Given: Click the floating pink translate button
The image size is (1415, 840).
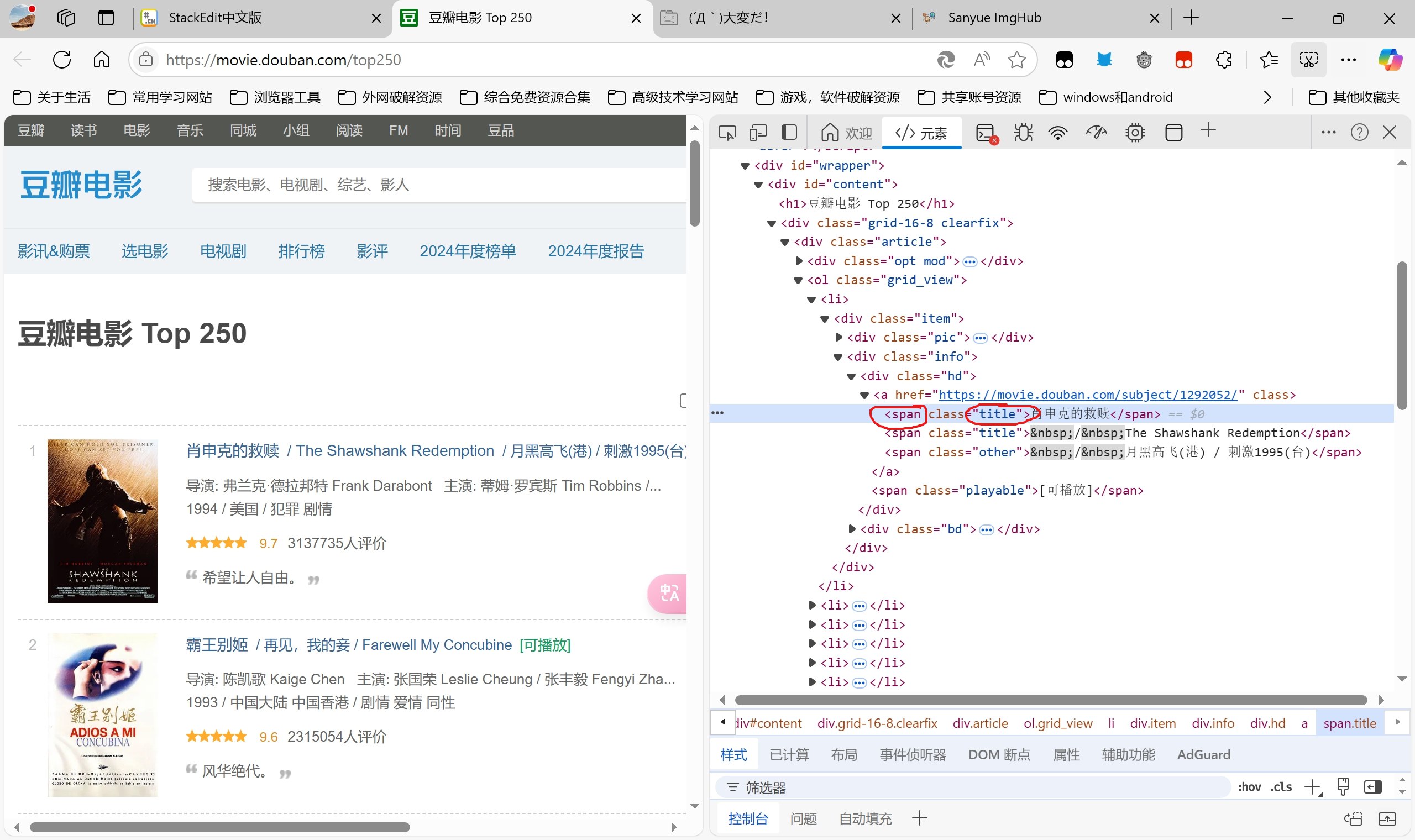Looking at the screenshot, I should [668, 593].
